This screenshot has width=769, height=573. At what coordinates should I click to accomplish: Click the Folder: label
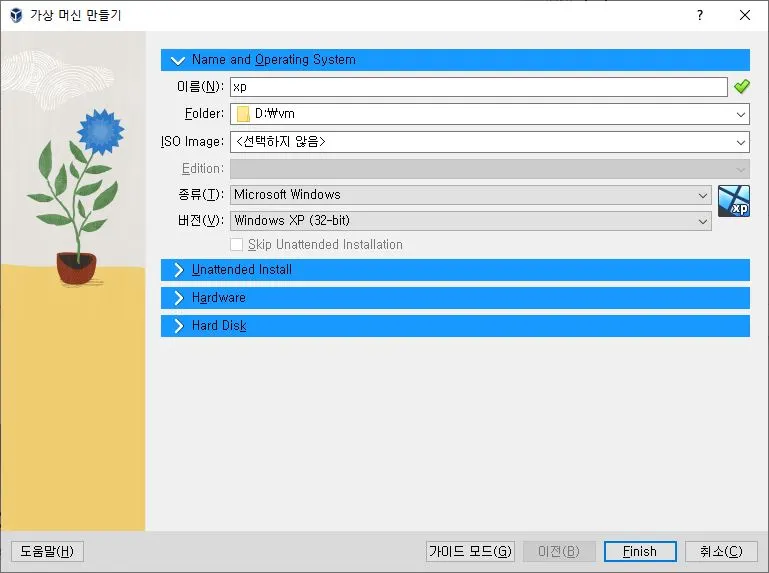204,114
